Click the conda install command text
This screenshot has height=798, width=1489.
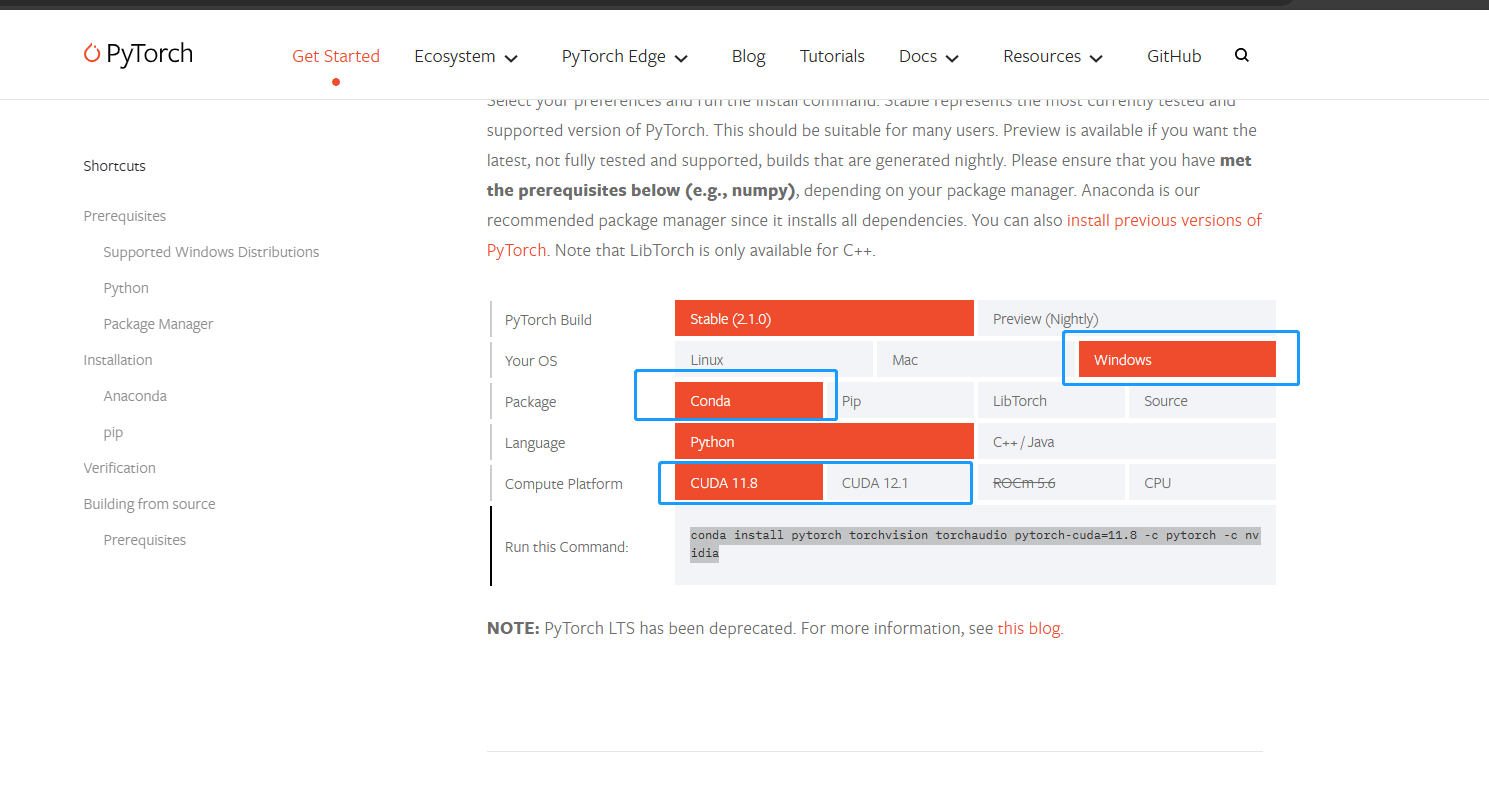[x=975, y=544]
